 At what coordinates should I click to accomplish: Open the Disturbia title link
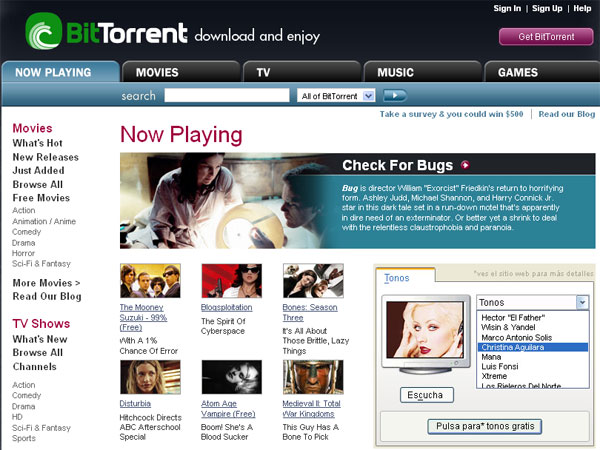[x=135, y=404]
